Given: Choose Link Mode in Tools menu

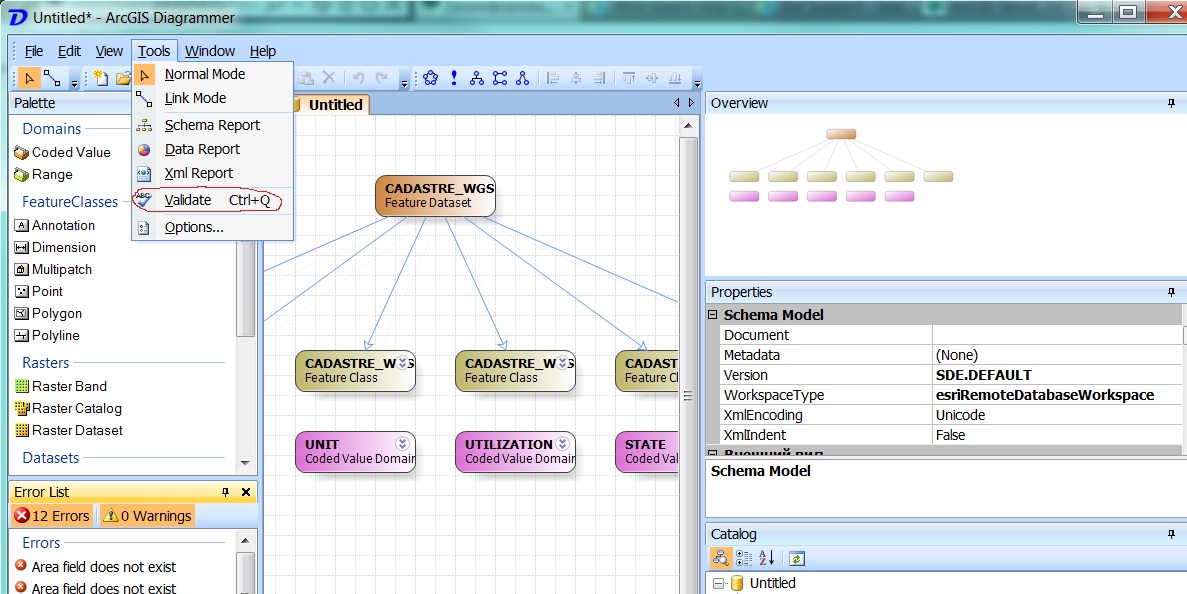Looking at the screenshot, I should click(212, 98).
